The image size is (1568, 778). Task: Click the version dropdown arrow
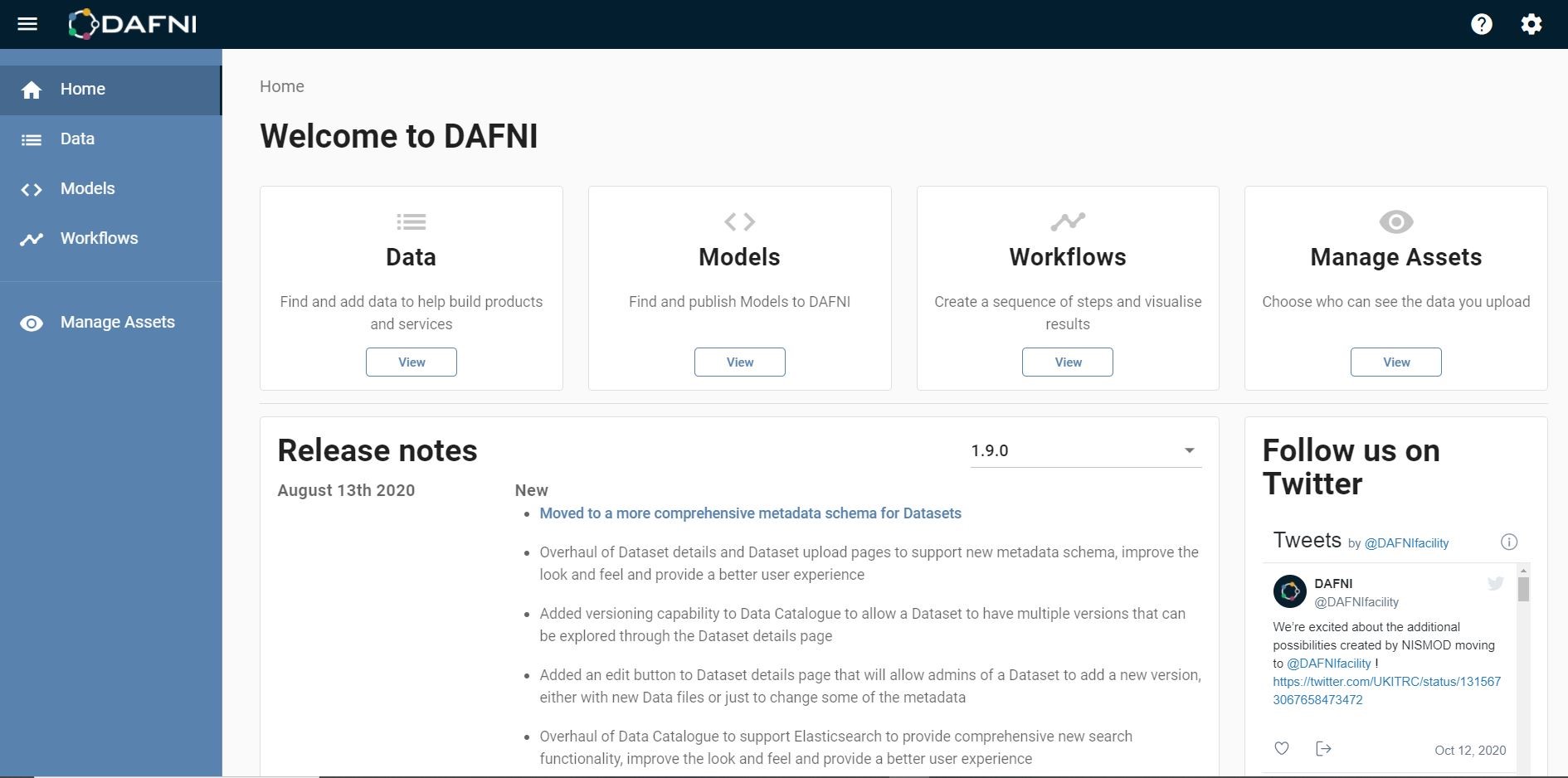pyautogui.click(x=1189, y=450)
